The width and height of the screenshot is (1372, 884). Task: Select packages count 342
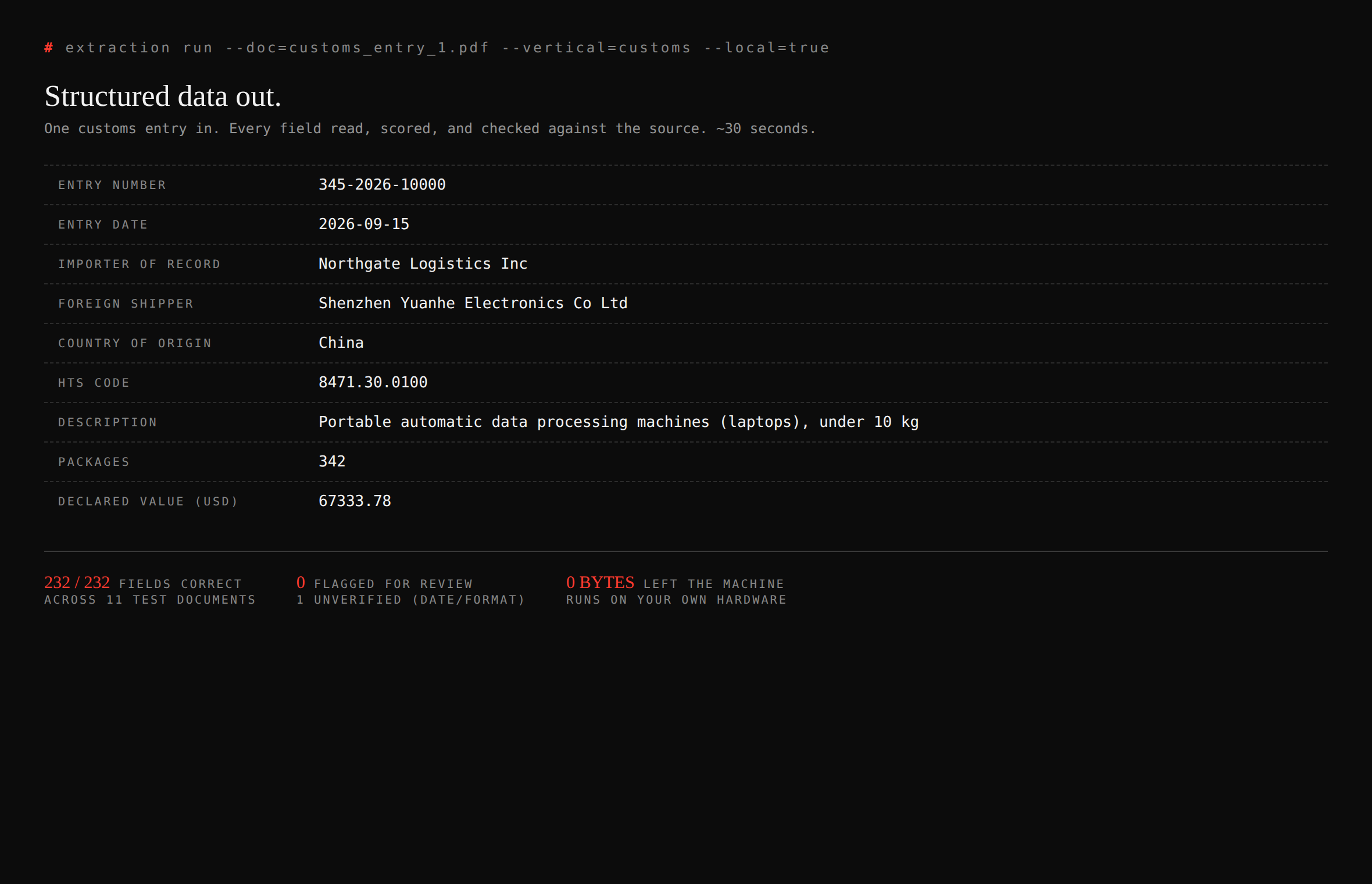tap(332, 461)
